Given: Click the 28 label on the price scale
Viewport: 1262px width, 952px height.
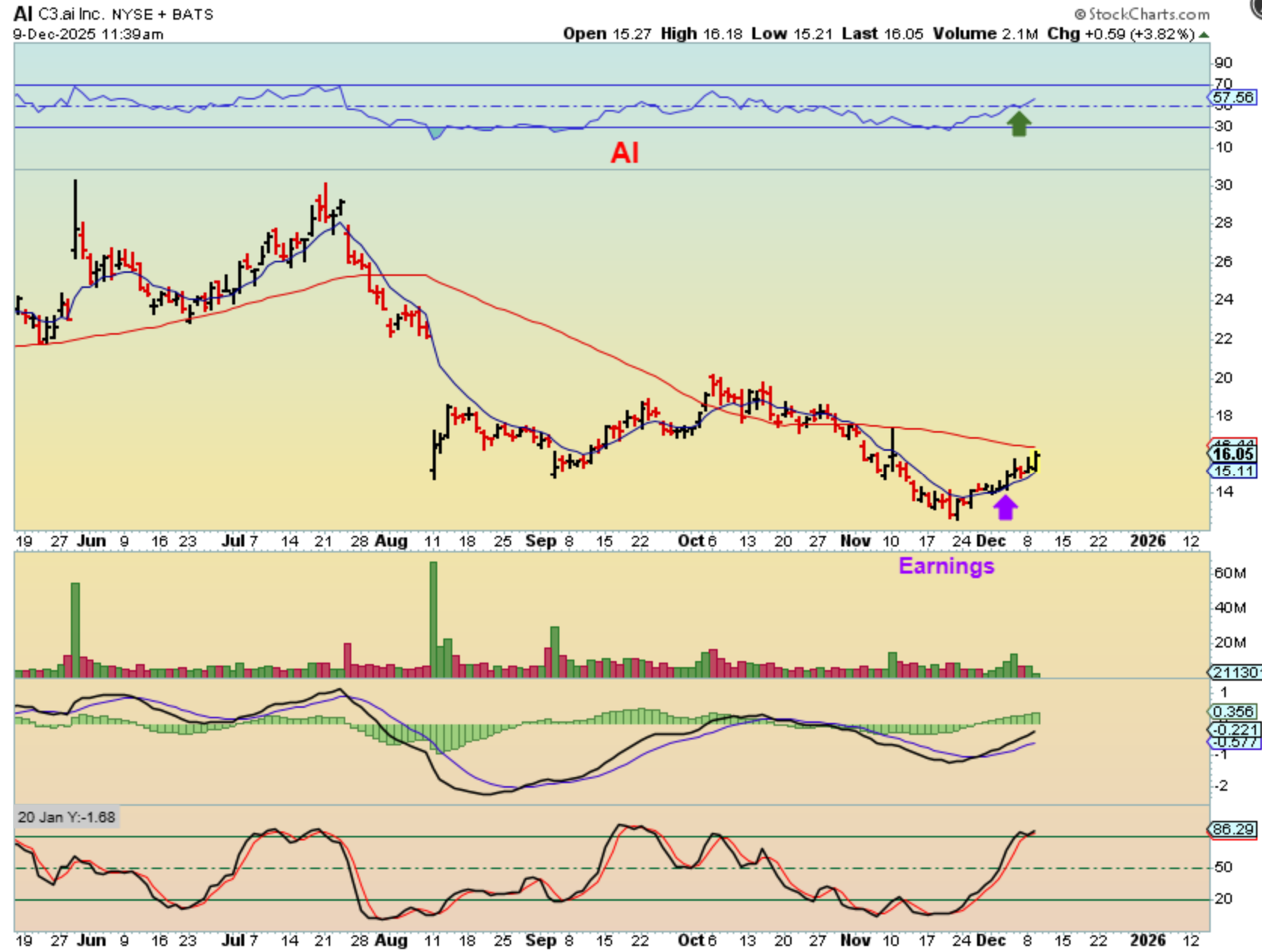Looking at the screenshot, I should point(1224,222).
